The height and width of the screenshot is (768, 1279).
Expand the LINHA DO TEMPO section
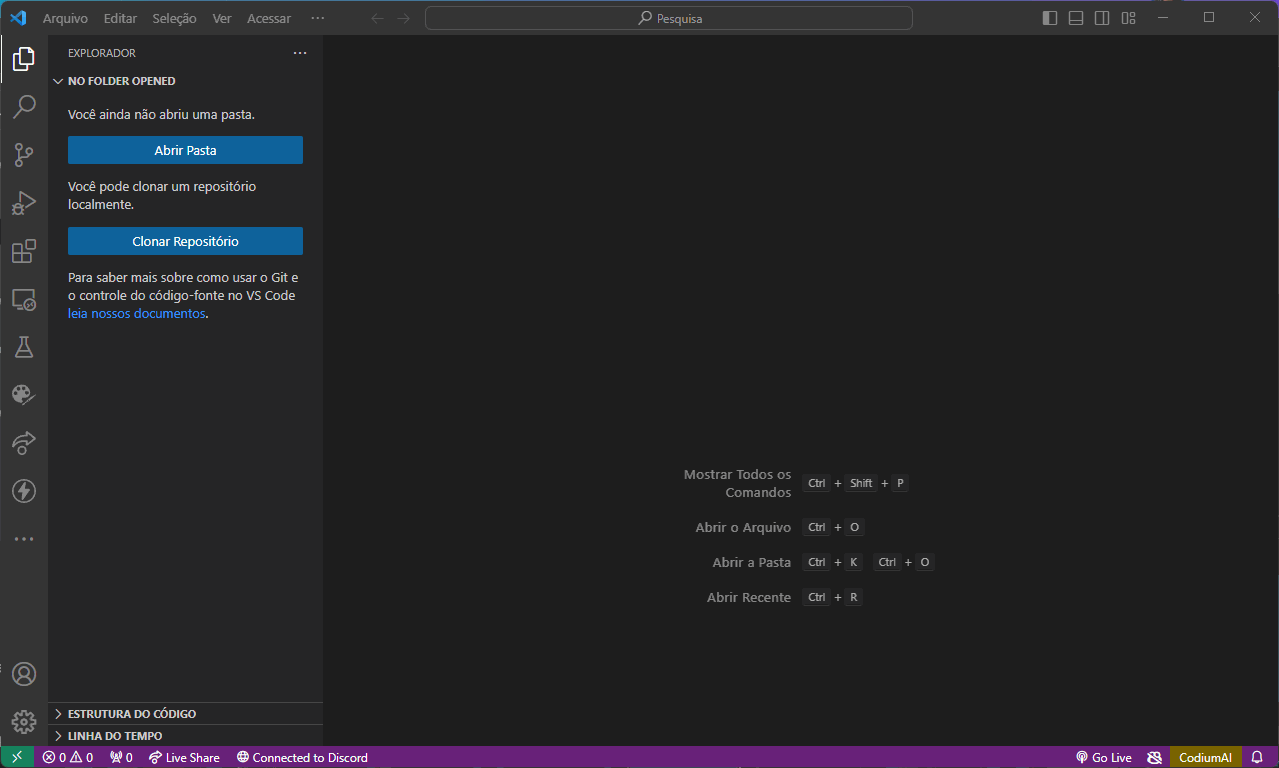114,736
